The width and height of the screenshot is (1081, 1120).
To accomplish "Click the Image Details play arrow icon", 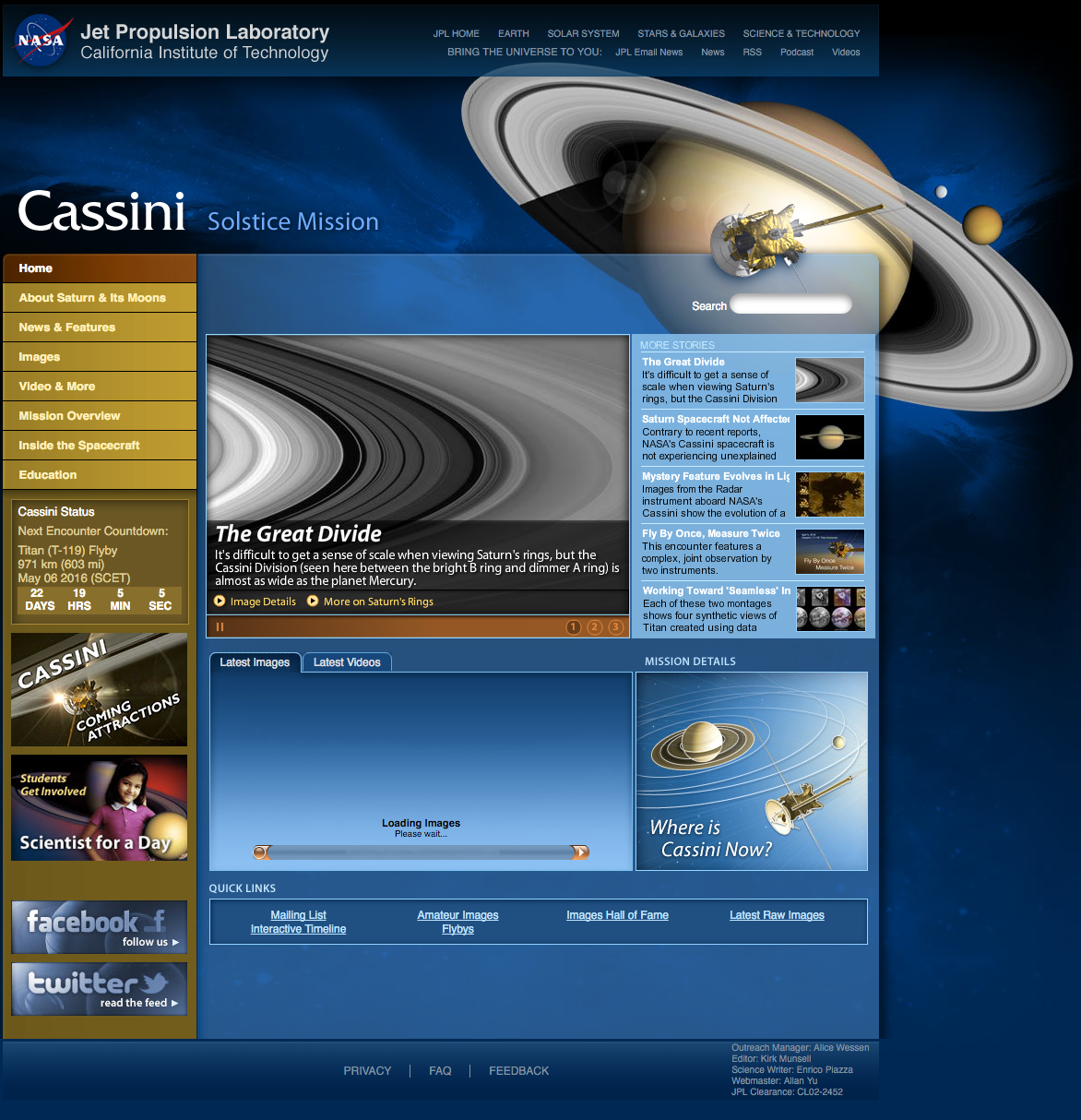I will [x=220, y=602].
